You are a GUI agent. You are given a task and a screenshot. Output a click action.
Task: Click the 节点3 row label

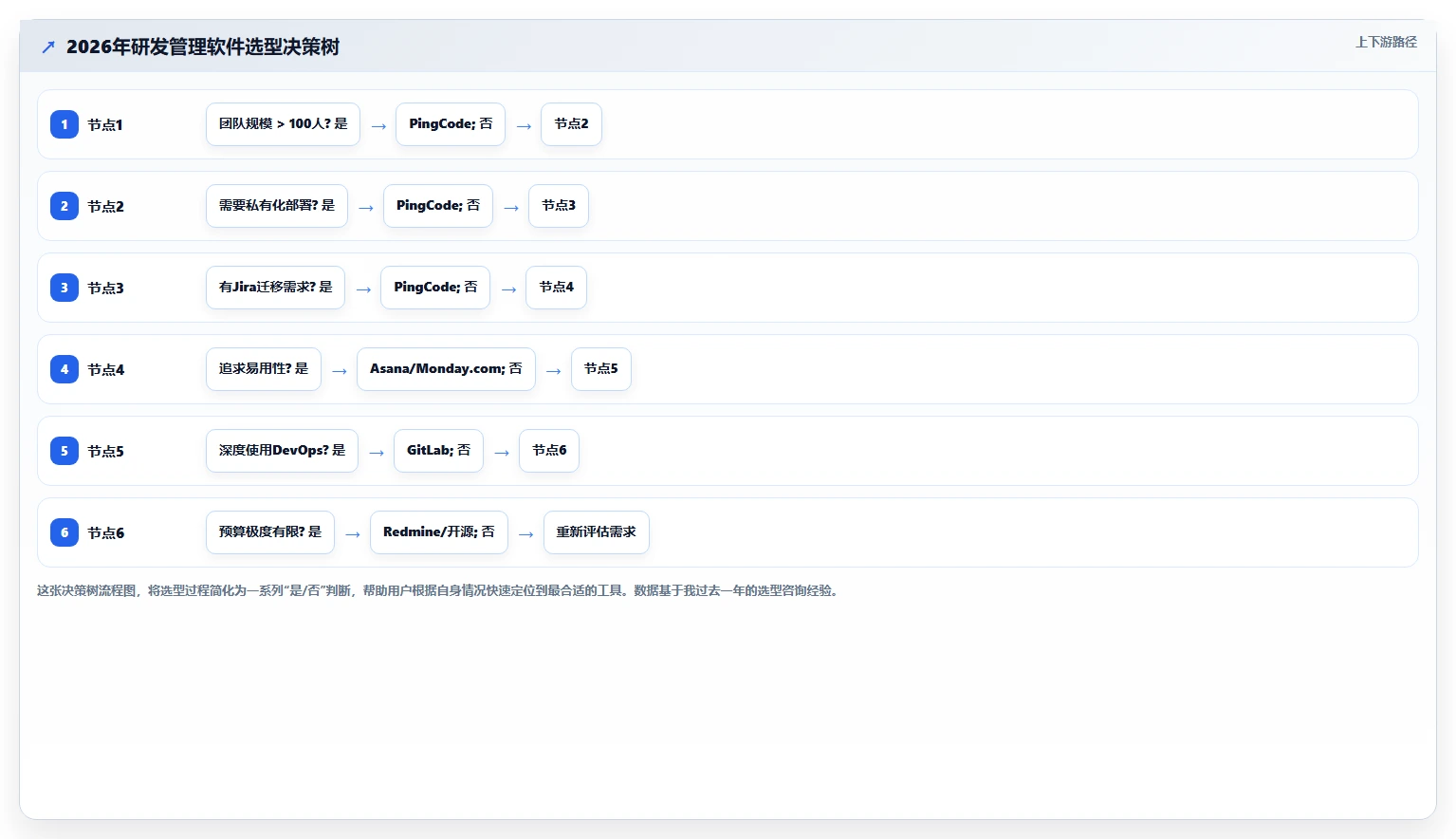[105, 289]
